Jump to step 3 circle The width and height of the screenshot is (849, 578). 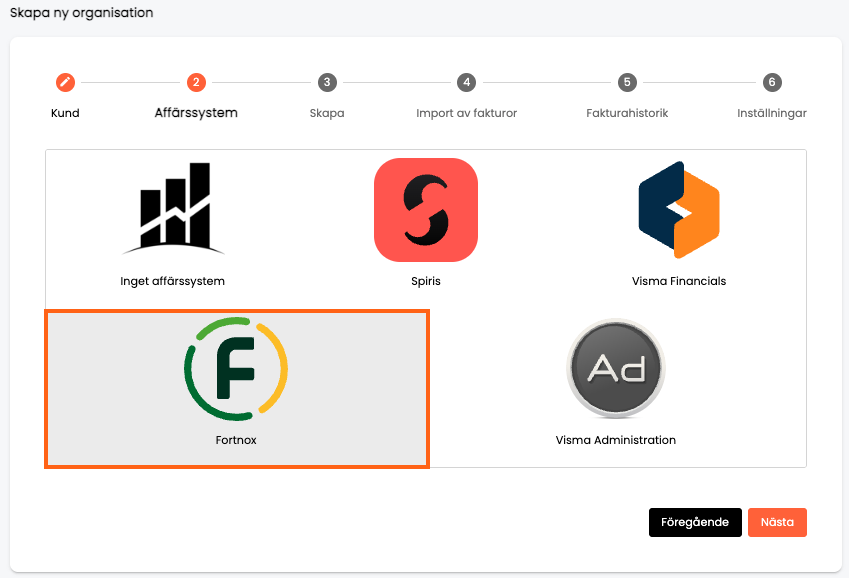click(x=327, y=82)
